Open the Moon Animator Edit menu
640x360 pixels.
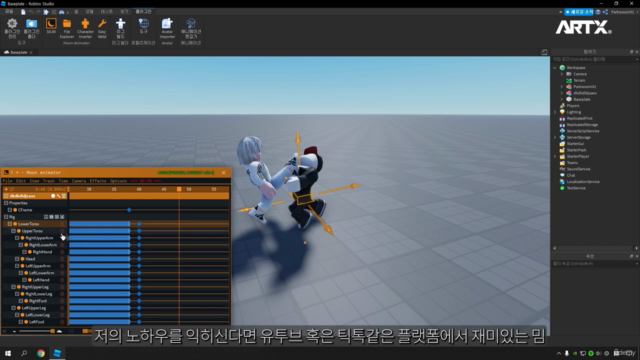click(x=21, y=181)
